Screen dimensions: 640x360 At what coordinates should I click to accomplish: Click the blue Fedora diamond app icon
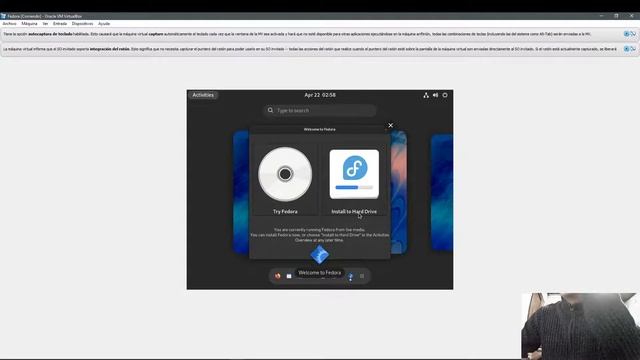[320, 255]
